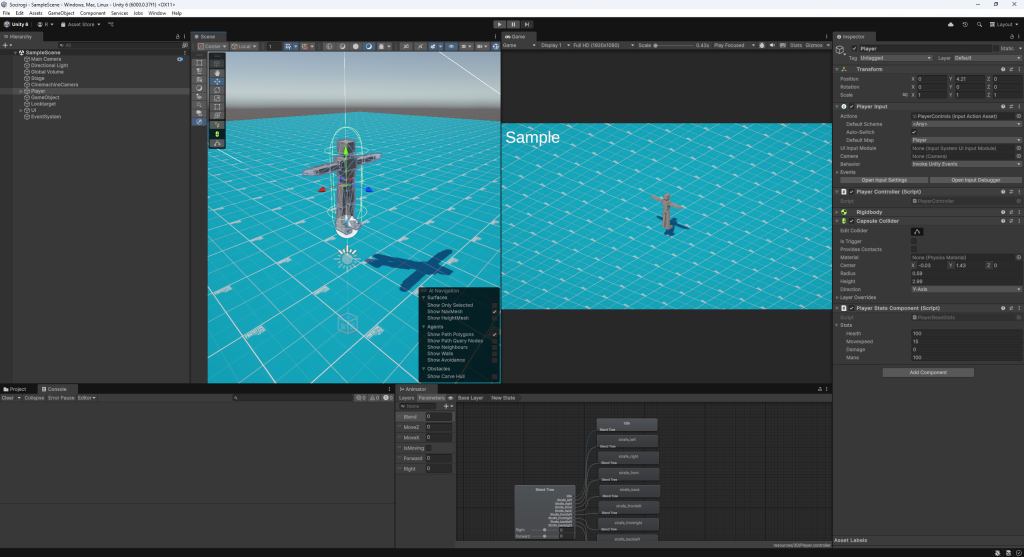Select the Move tool in Scene tools
Image resolution: width=1024 pixels, height=557 pixels.
(x=217, y=81)
